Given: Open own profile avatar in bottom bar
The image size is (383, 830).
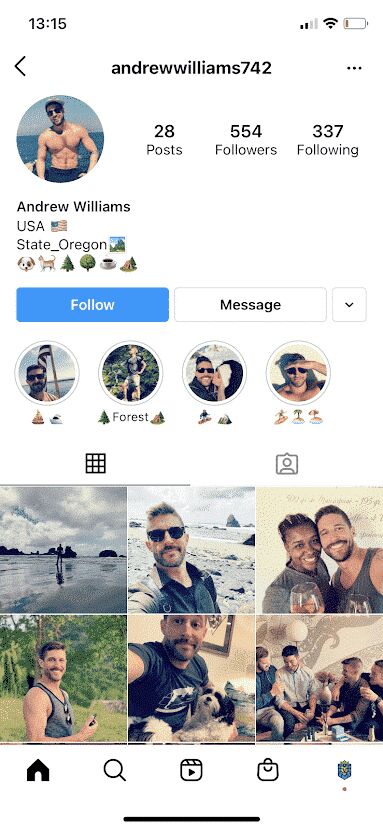Looking at the screenshot, I should [x=344, y=770].
